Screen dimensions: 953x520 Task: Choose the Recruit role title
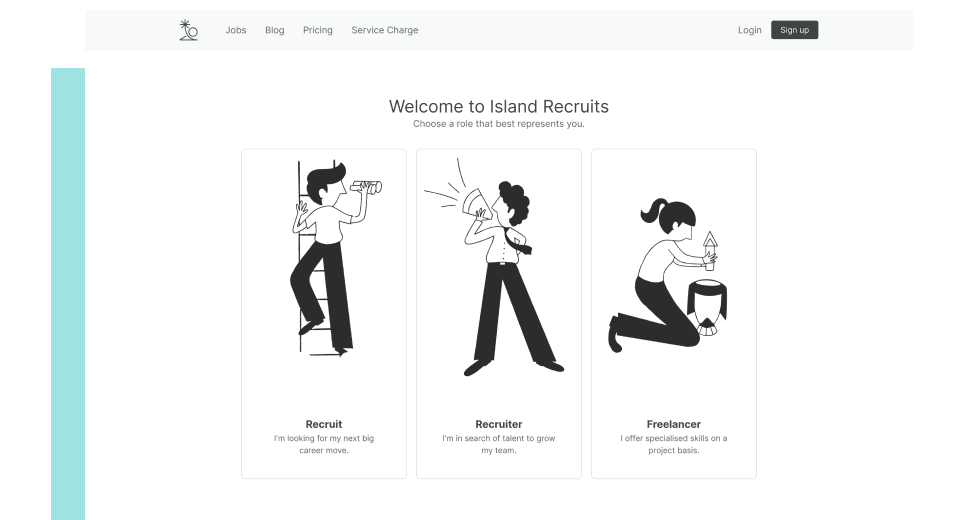click(x=324, y=424)
